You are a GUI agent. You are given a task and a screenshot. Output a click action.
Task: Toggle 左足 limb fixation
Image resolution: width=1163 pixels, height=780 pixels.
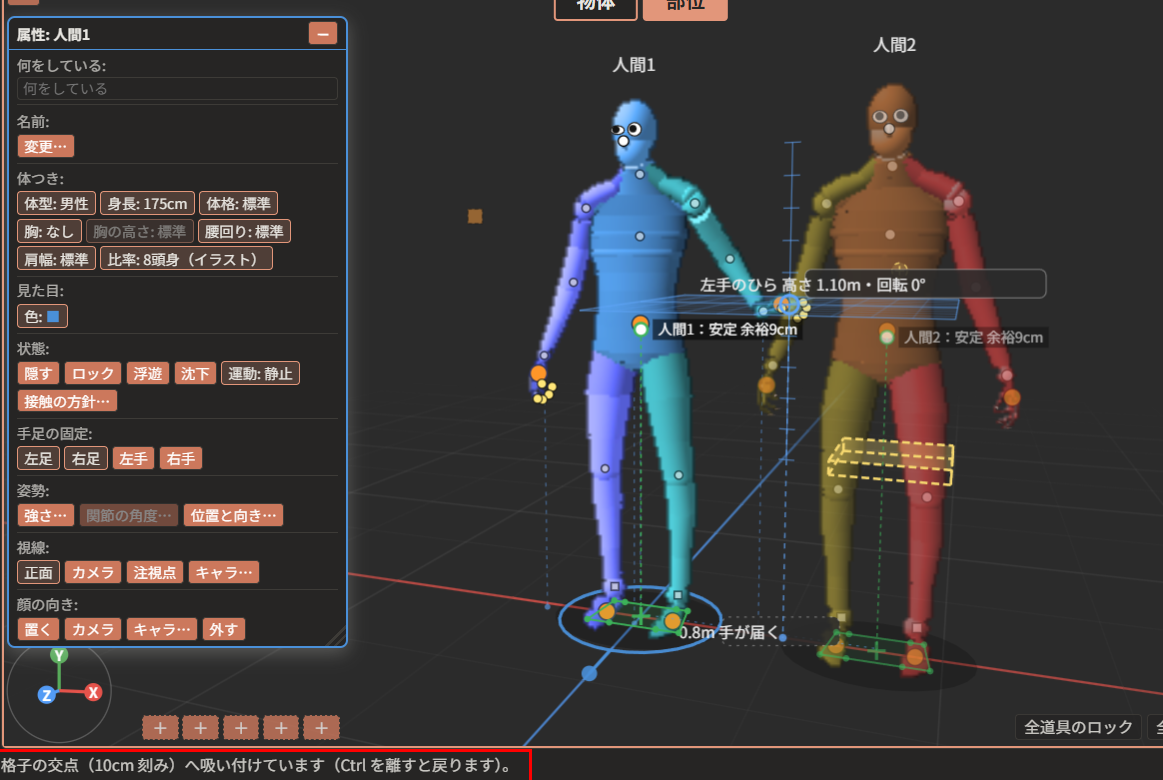pyautogui.click(x=39, y=459)
